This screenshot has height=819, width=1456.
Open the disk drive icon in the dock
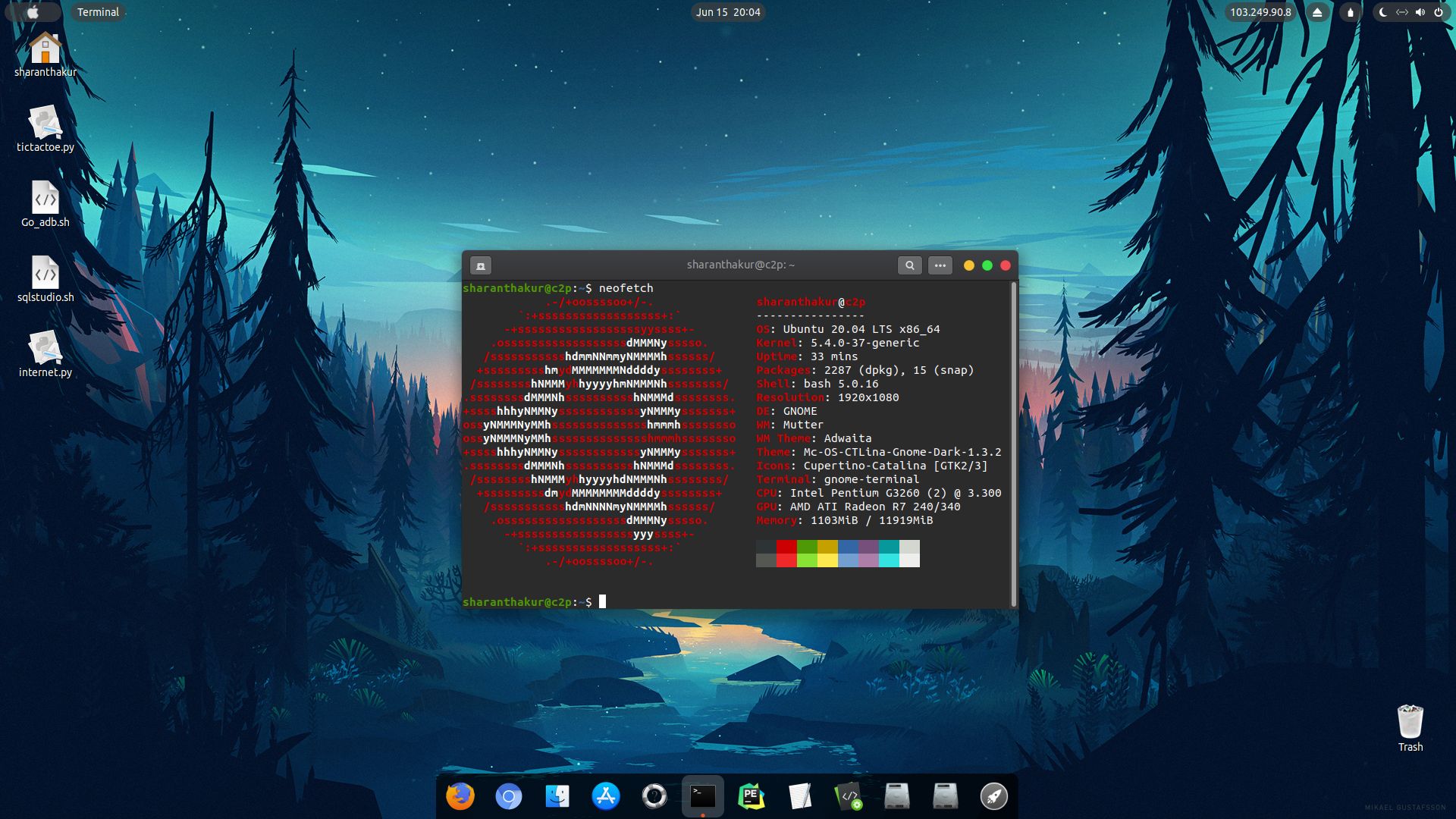pos(898,796)
